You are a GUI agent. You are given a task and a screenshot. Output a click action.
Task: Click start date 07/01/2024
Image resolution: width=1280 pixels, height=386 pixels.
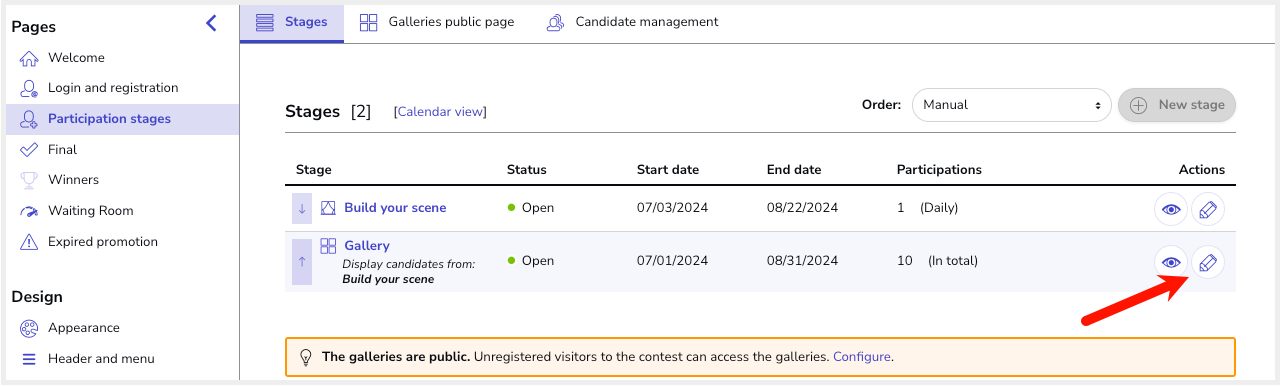click(x=673, y=261)
